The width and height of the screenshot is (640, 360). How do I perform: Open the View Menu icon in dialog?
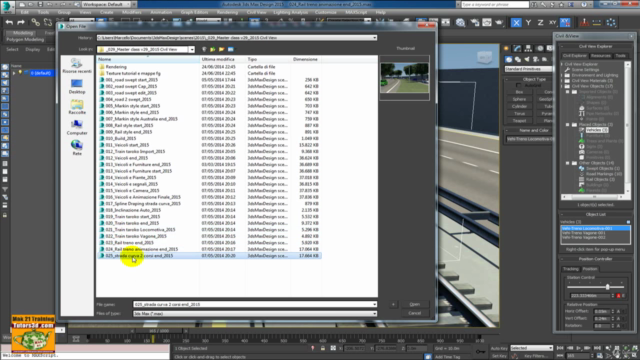[x=231, y=49]
